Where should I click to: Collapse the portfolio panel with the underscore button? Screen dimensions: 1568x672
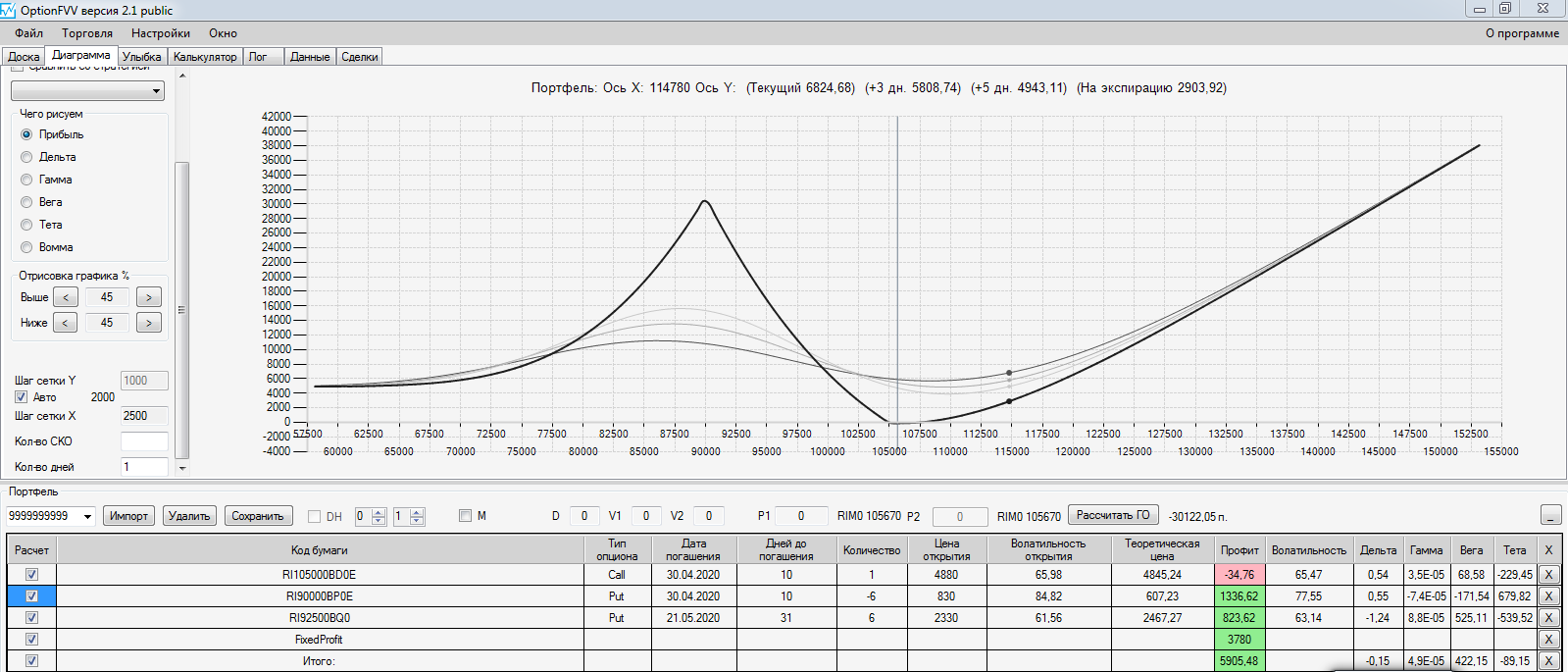tap(1551, 515)
